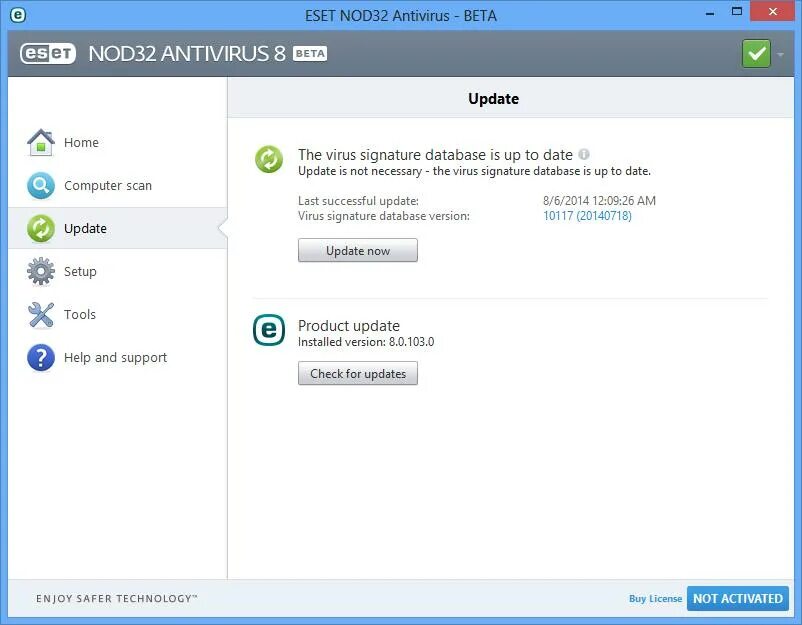Click the Tools wrench icon
The image size is (802, 625).
[41, 314]
